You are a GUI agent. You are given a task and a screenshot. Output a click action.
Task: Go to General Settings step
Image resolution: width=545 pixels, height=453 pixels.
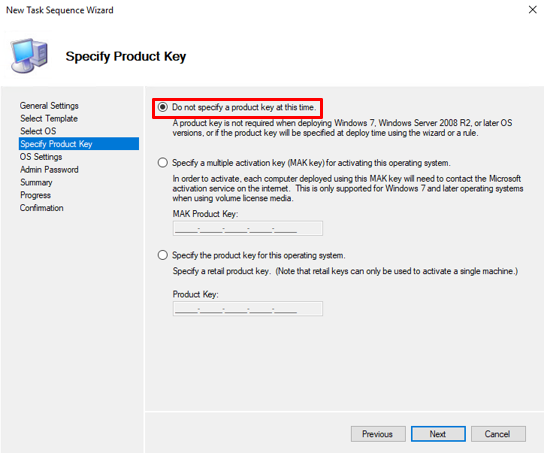tap(49, 106)
